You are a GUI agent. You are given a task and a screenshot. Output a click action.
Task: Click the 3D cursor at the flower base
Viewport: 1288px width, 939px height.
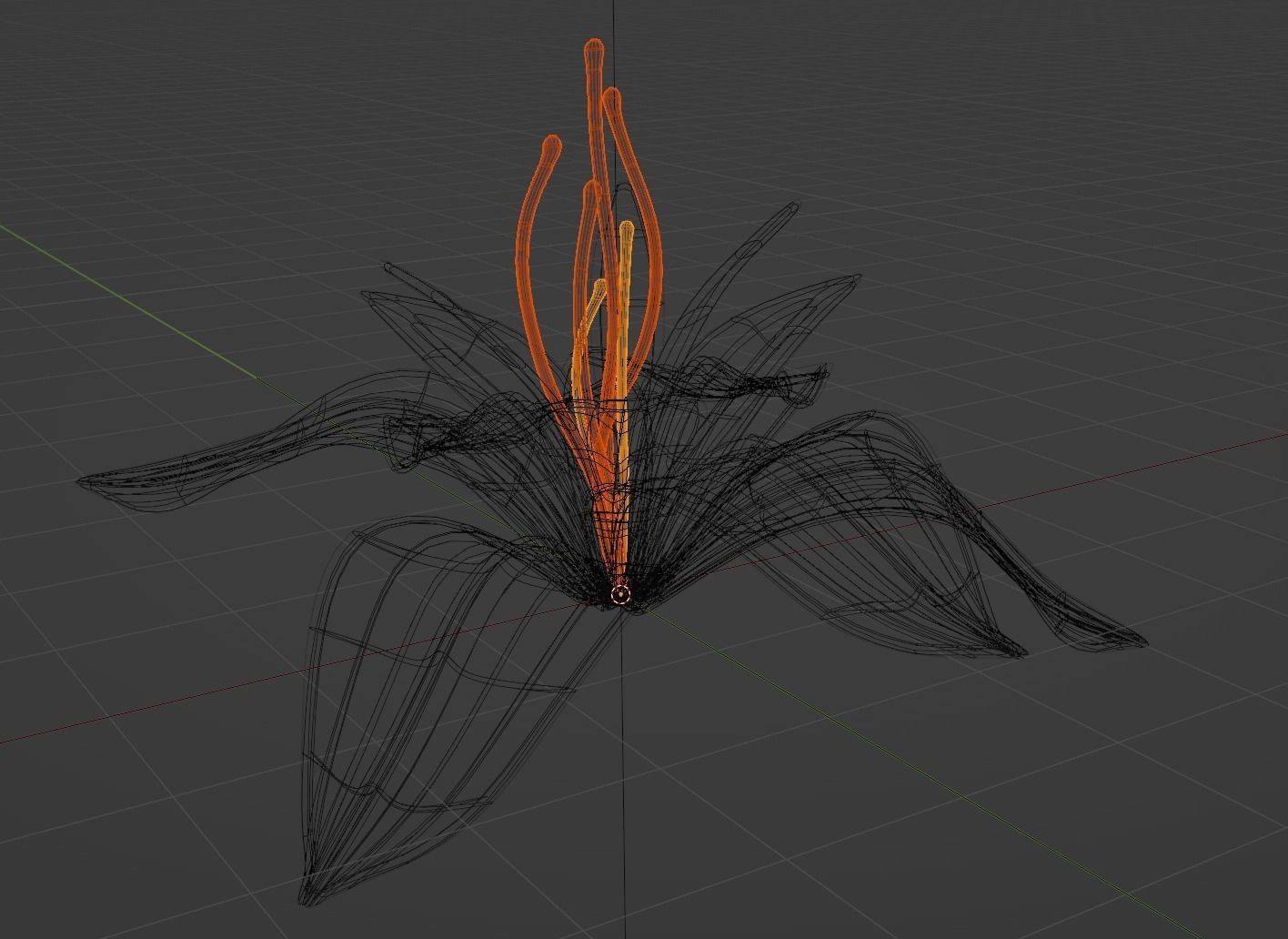point(620,595)
